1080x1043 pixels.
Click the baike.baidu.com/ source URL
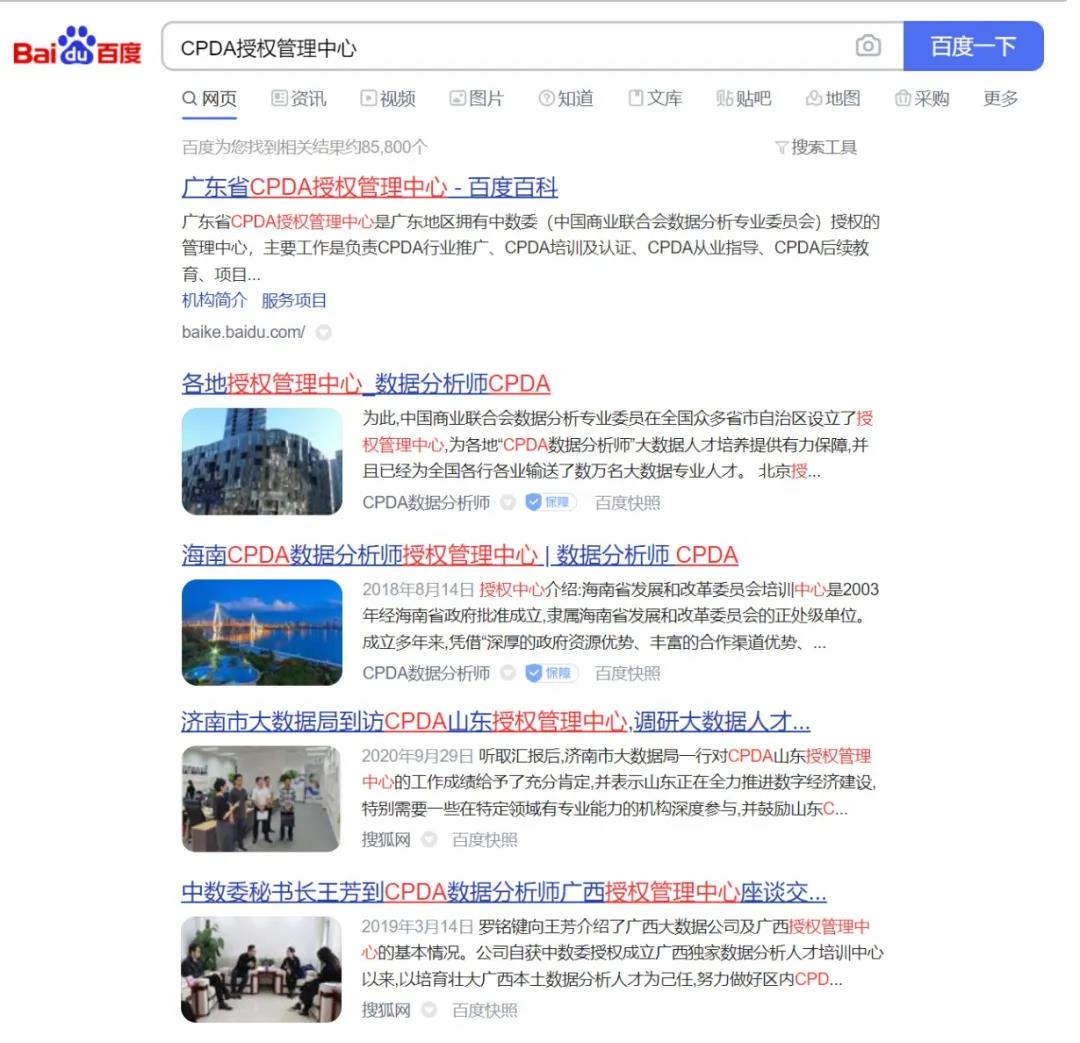(x=243, y=332)
